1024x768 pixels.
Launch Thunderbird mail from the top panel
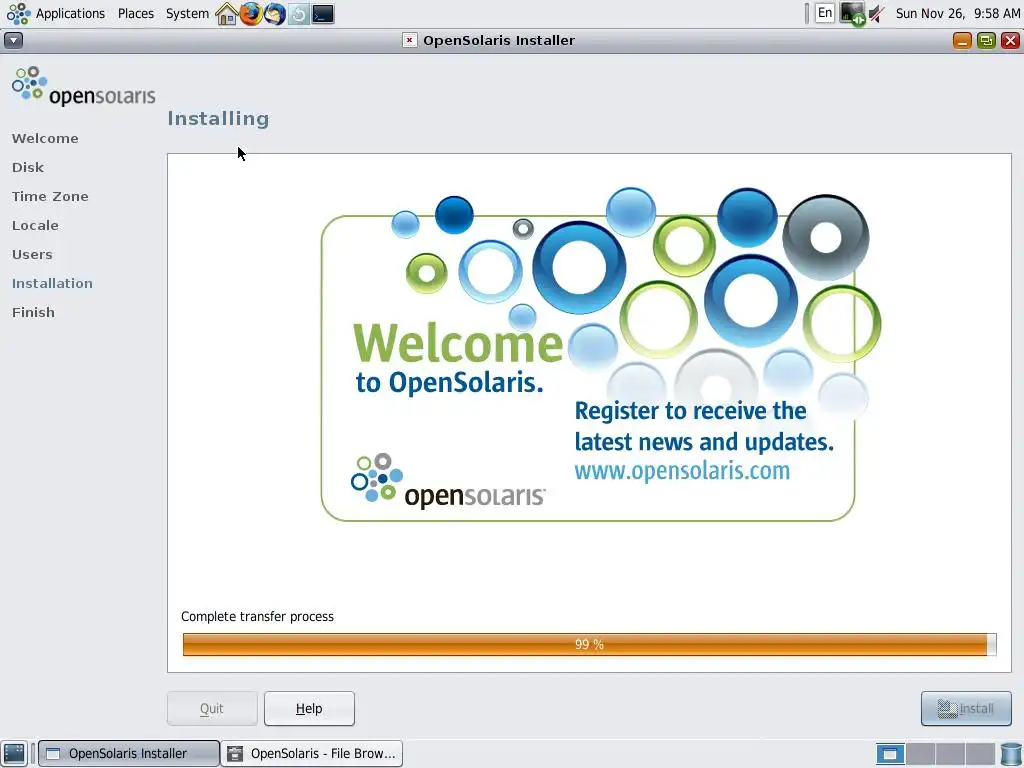point(275,14)
